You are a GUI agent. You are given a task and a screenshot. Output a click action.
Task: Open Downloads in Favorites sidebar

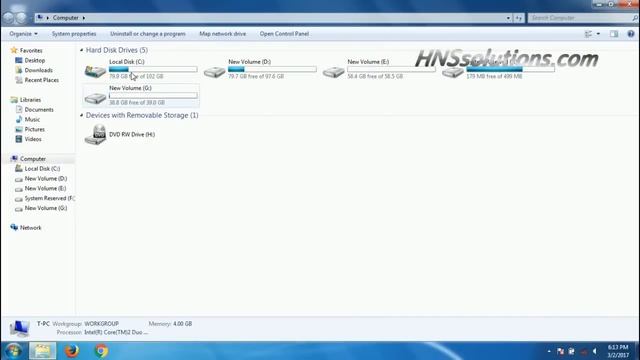click(x=38, y=70)
